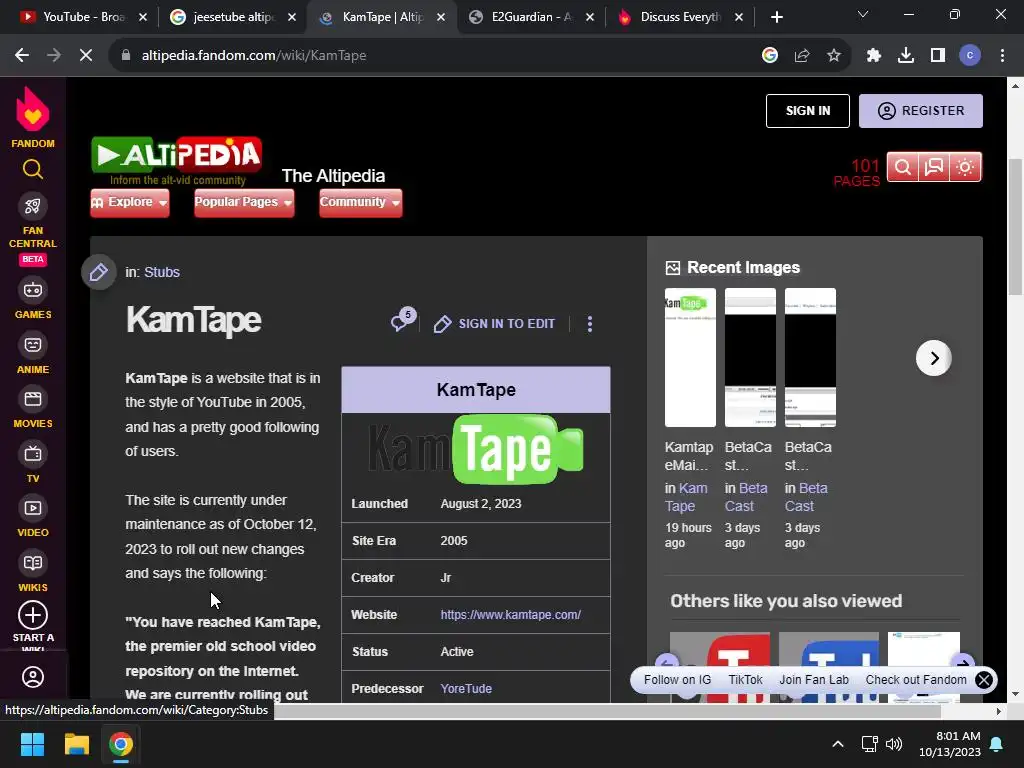Screen dimensions: 1024x768
Task: Expand the Explore dropdown menu
Action: 130,202
